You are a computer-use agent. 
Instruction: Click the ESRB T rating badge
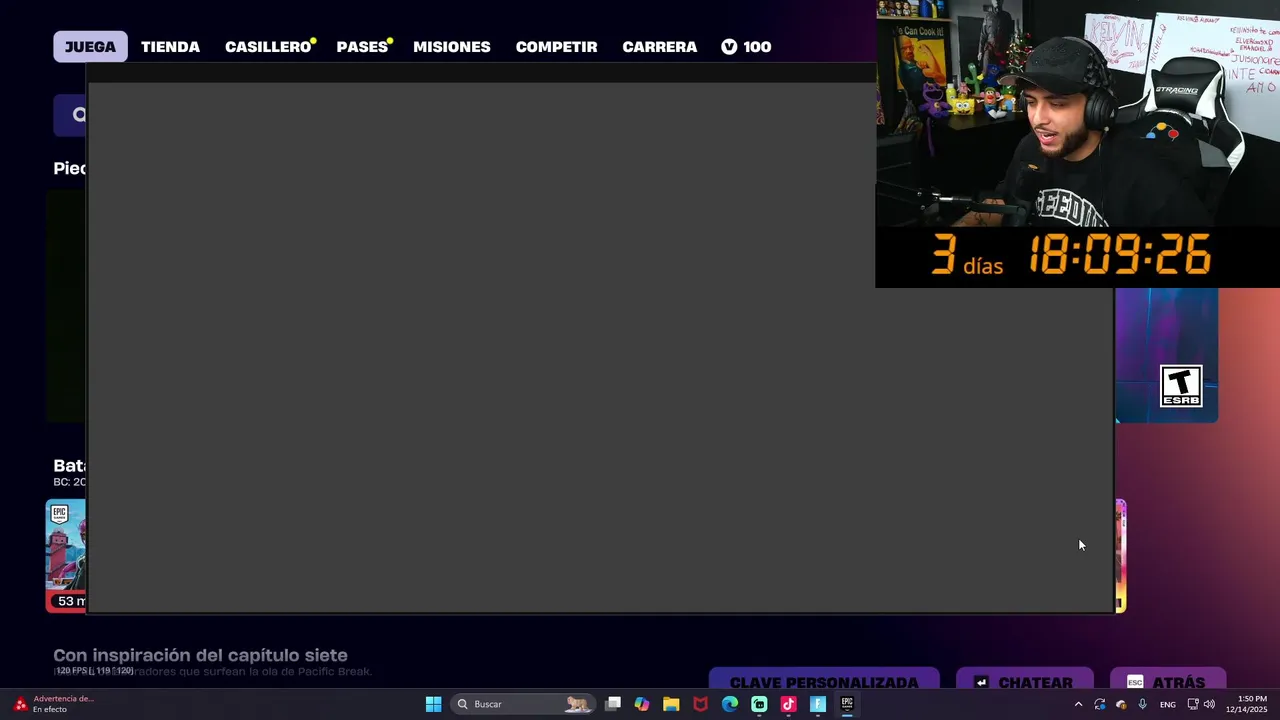(1181, 387)
